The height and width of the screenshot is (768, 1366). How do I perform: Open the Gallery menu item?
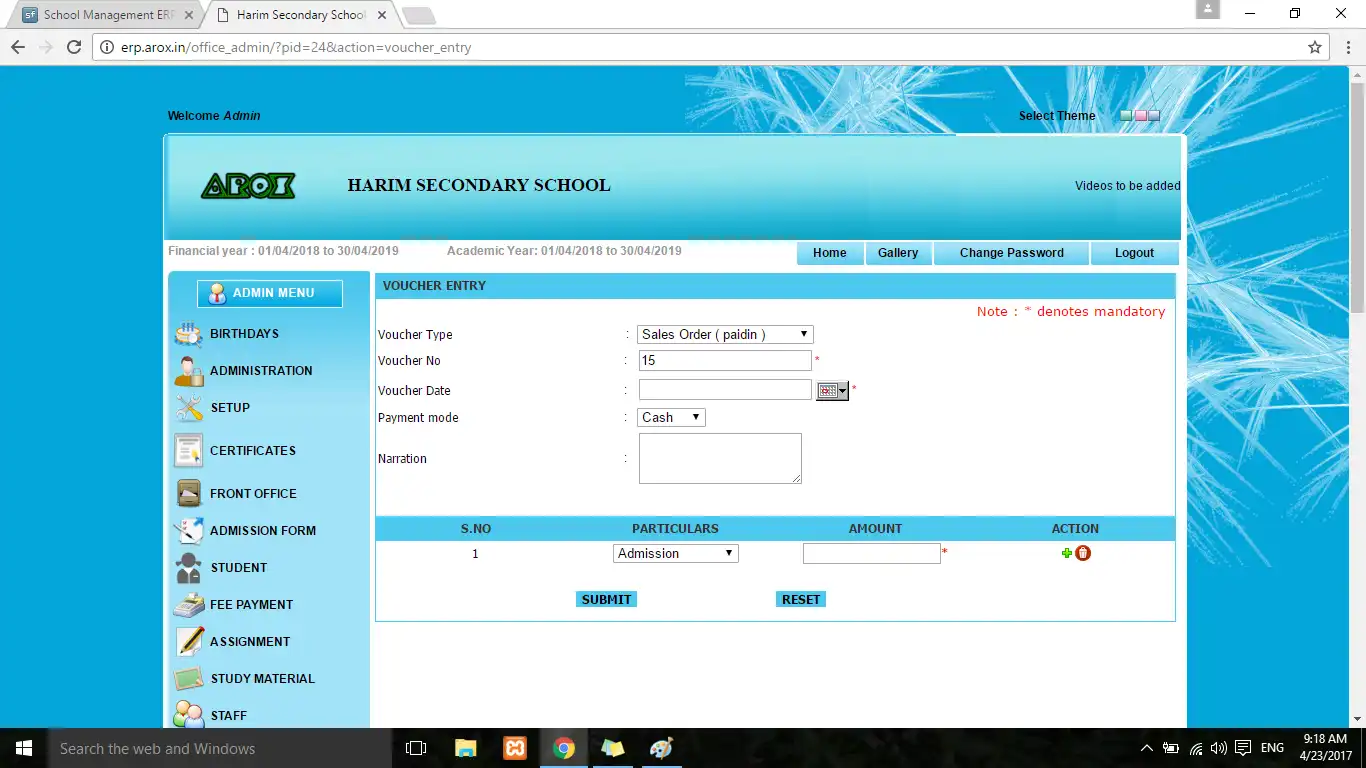[898, 252]
